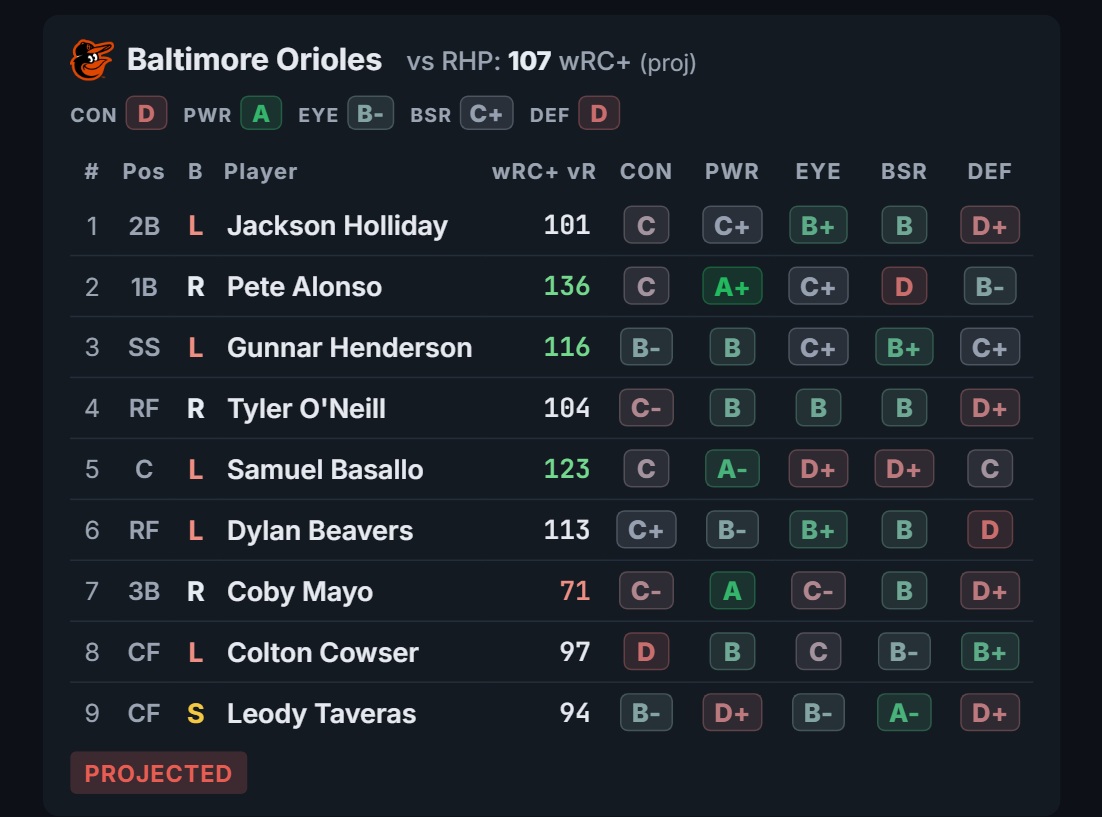This screenshot has width=1102, height=817.
Task: Click the team DEF grade D badge
Action: [599, 113]
